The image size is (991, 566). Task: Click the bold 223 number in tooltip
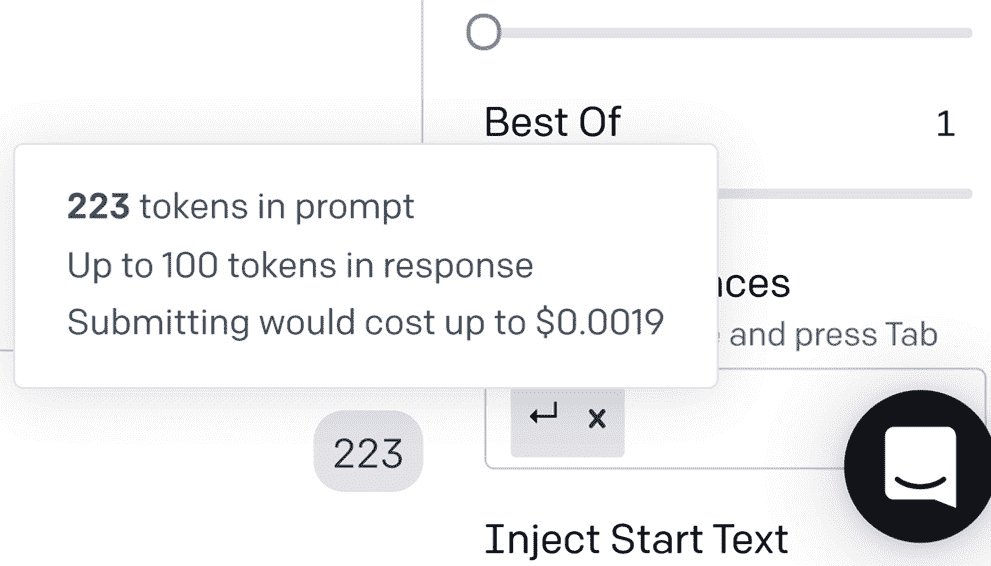tap(98, 207)
